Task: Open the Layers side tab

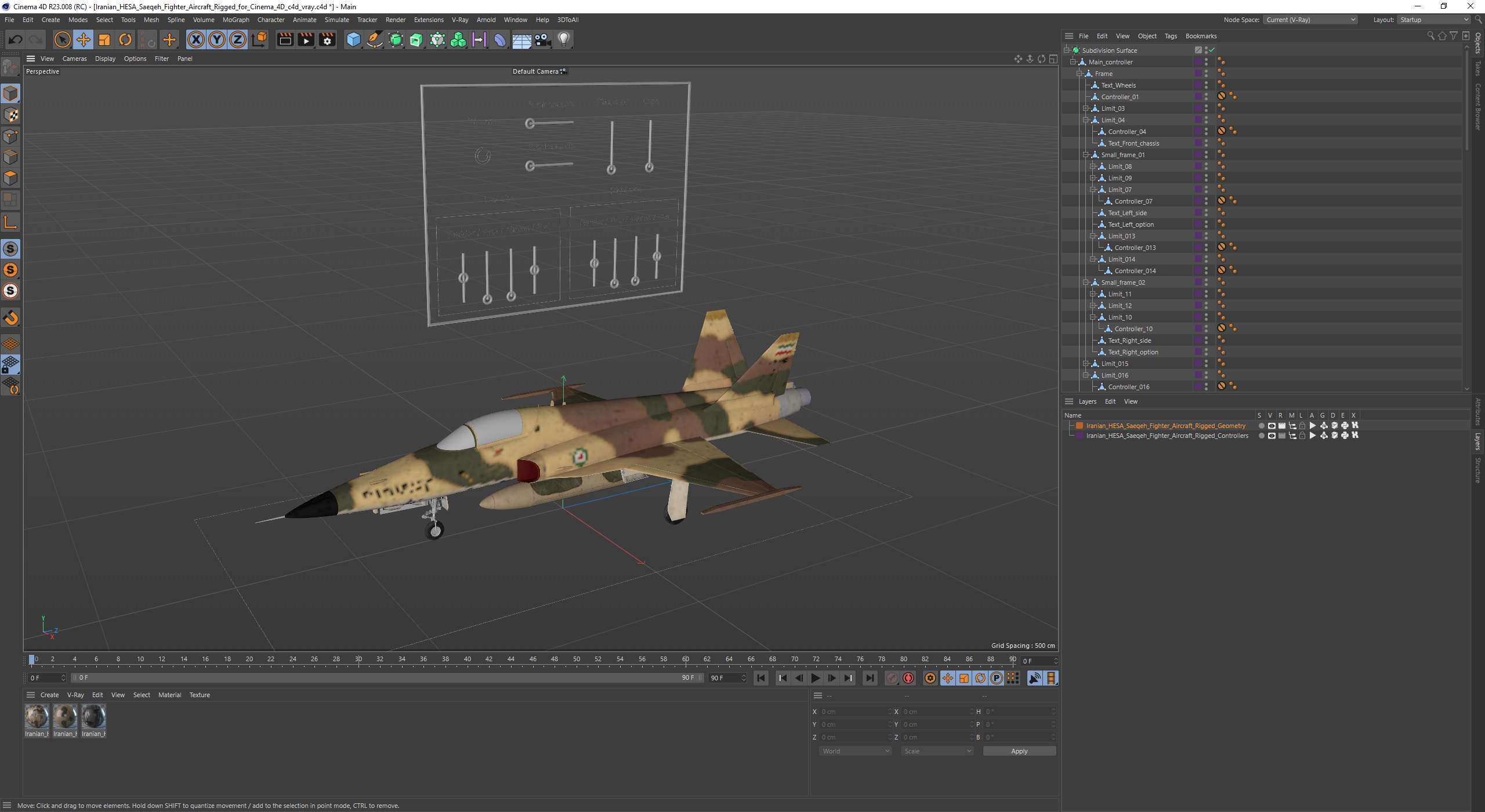Action: point(1478,441)
